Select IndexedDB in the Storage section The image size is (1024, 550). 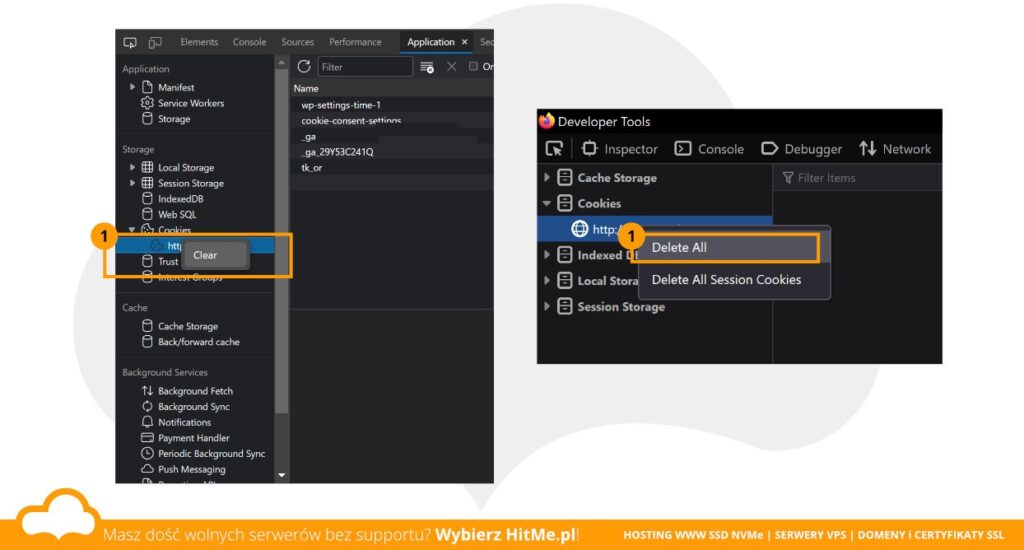(180, 199)
